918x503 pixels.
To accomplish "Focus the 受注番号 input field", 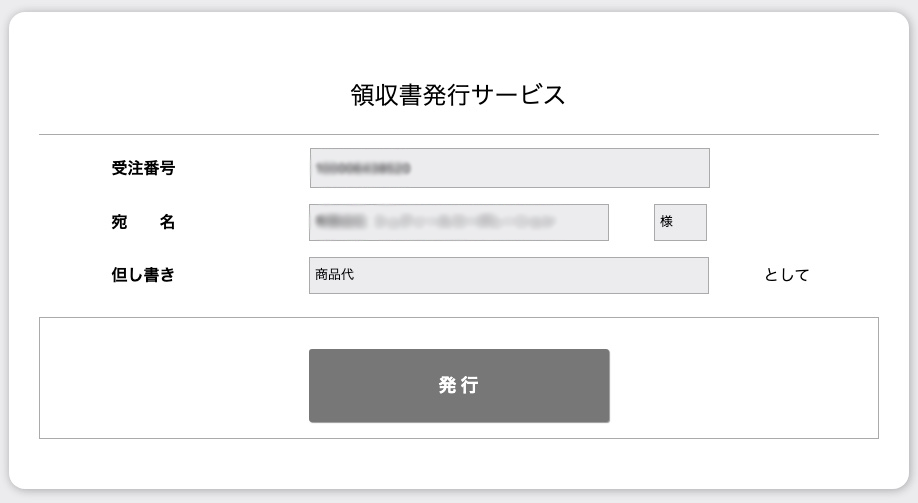I will 509,168.
